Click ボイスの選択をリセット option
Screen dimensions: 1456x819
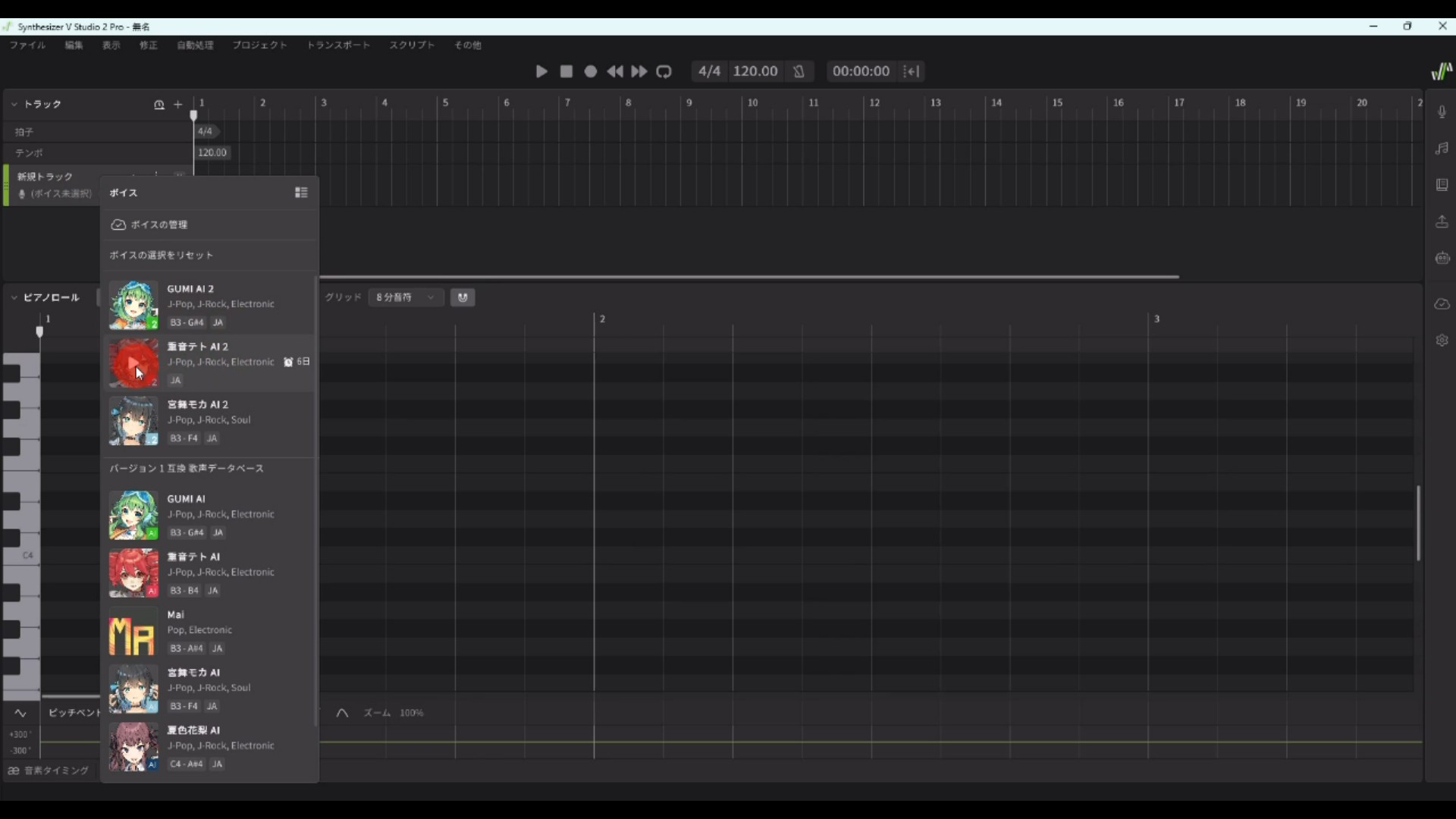162,256
